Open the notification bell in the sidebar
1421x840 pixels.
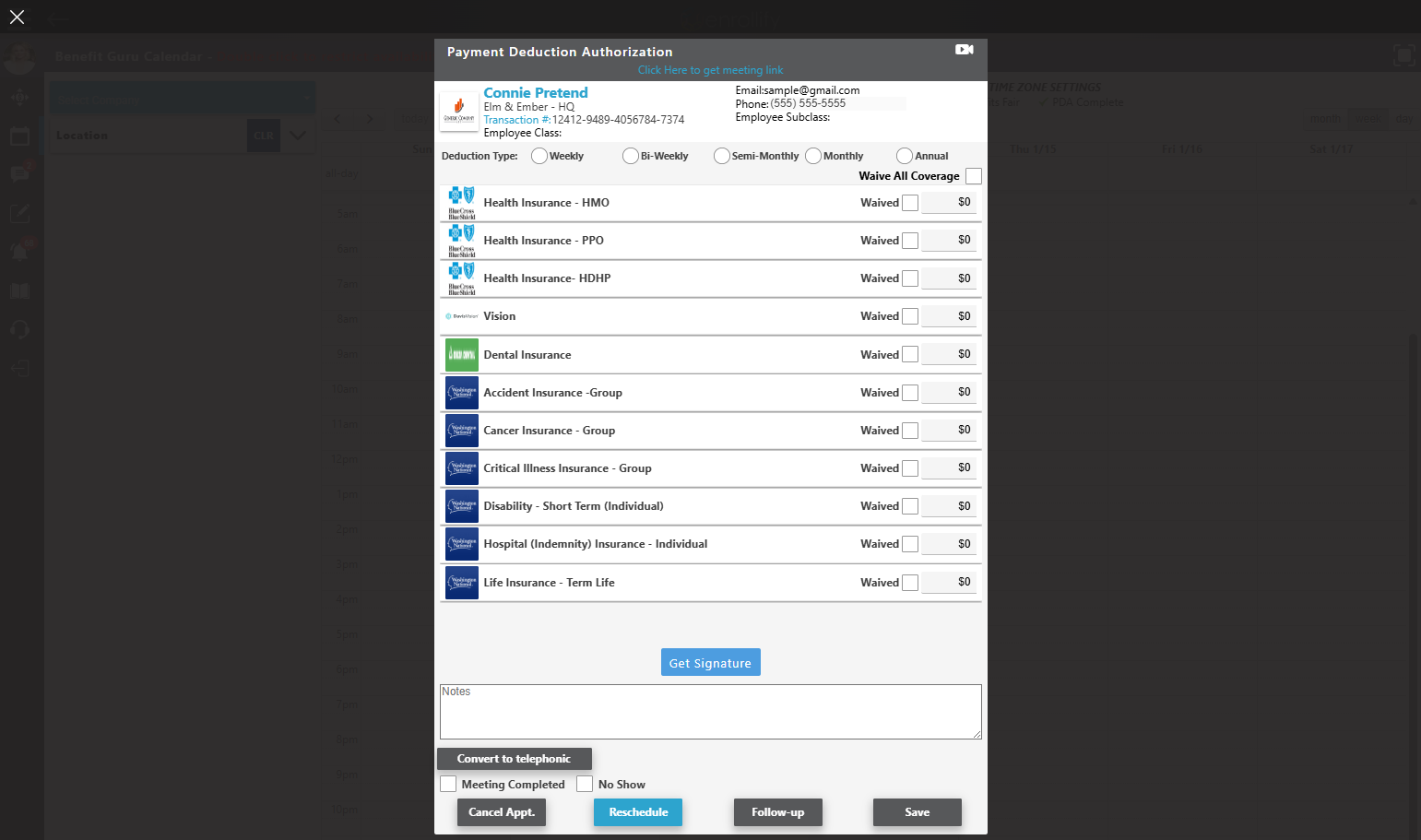pyautogui.click(x=19, y=252)
